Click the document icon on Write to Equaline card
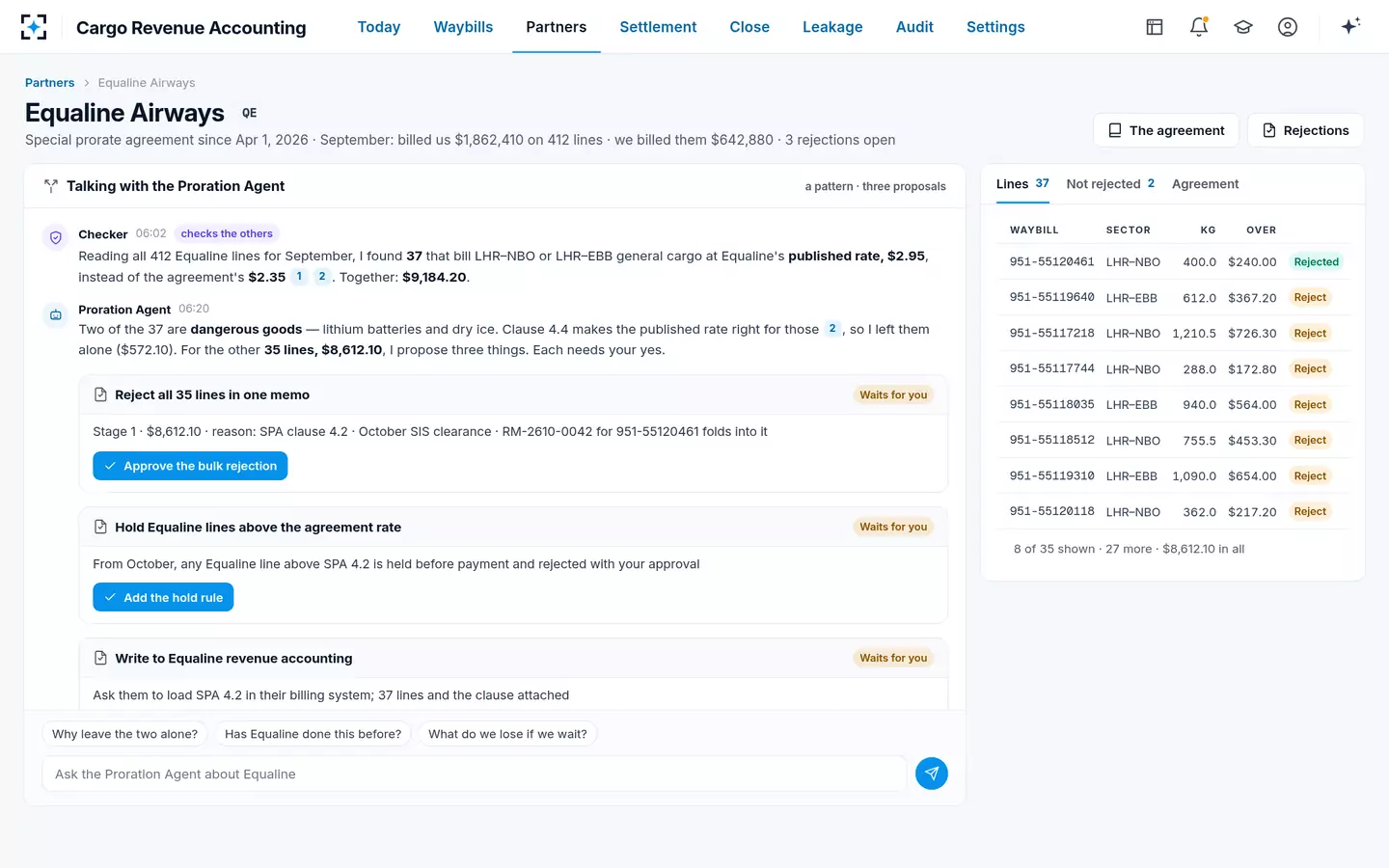This screenshot has height=868, width=1389. click(x=100, y=658)
